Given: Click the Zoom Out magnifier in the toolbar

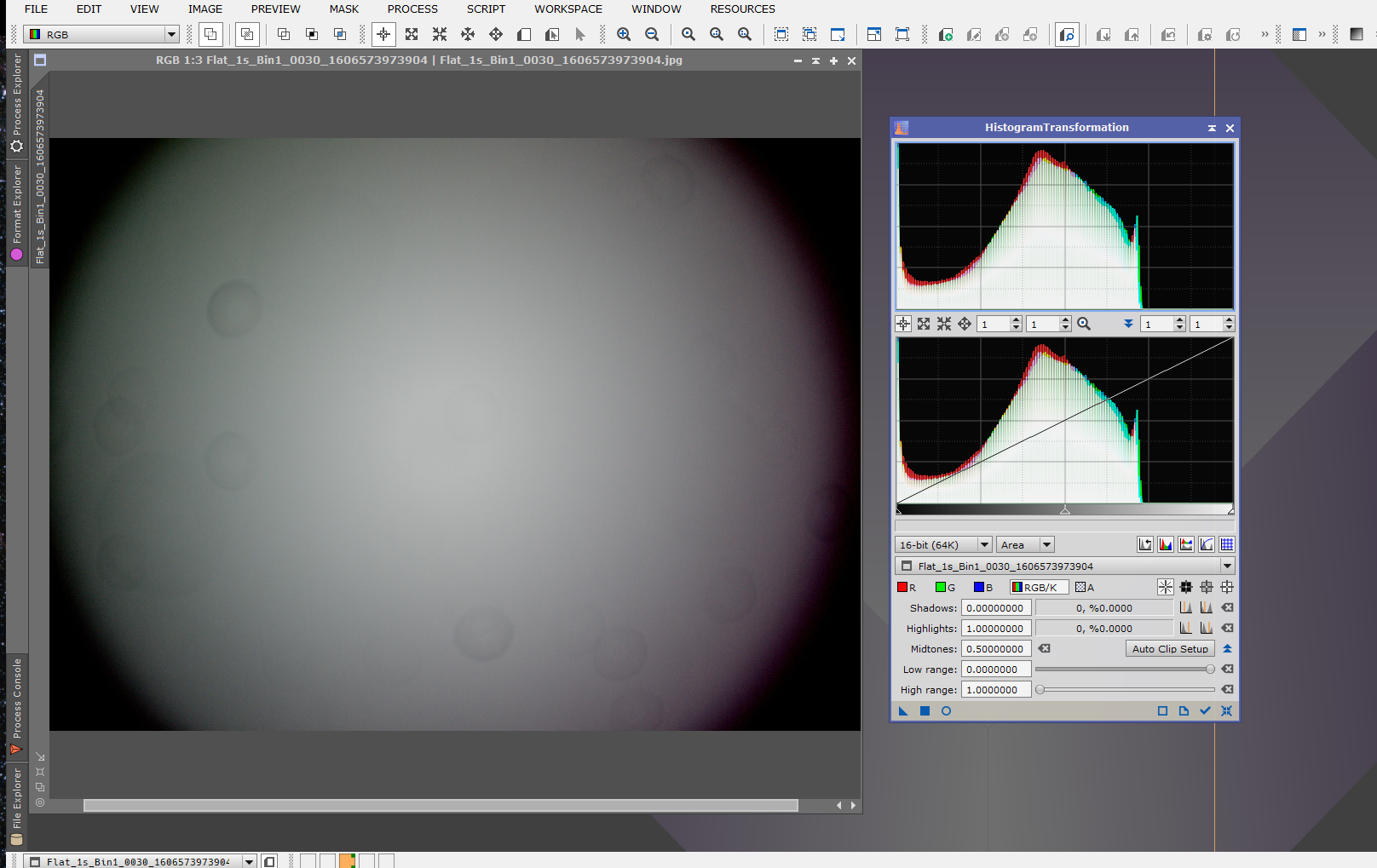Looking at the screenshot, I should (x=652, y=34).
